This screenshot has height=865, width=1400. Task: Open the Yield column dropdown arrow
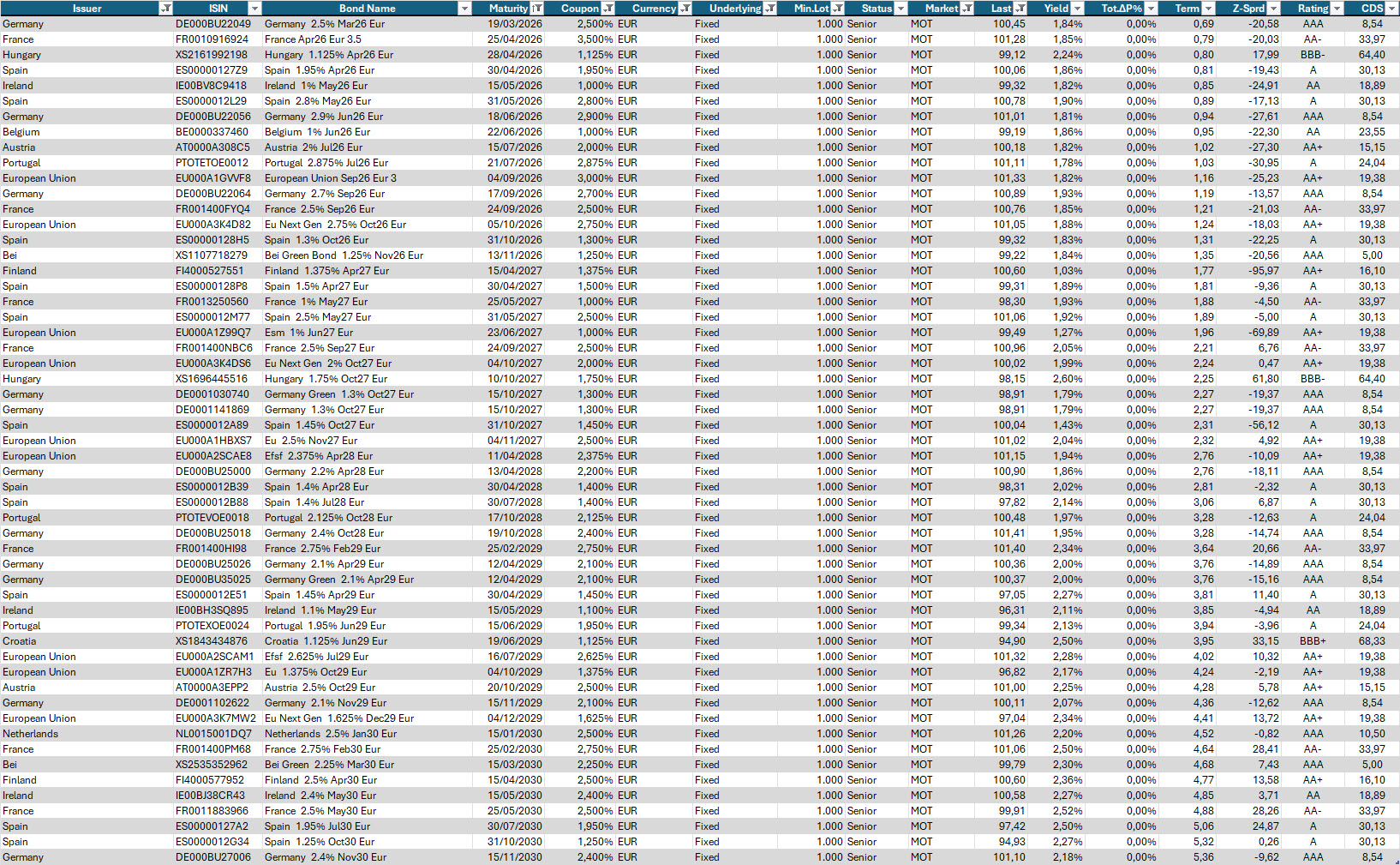pos(1078,9)
